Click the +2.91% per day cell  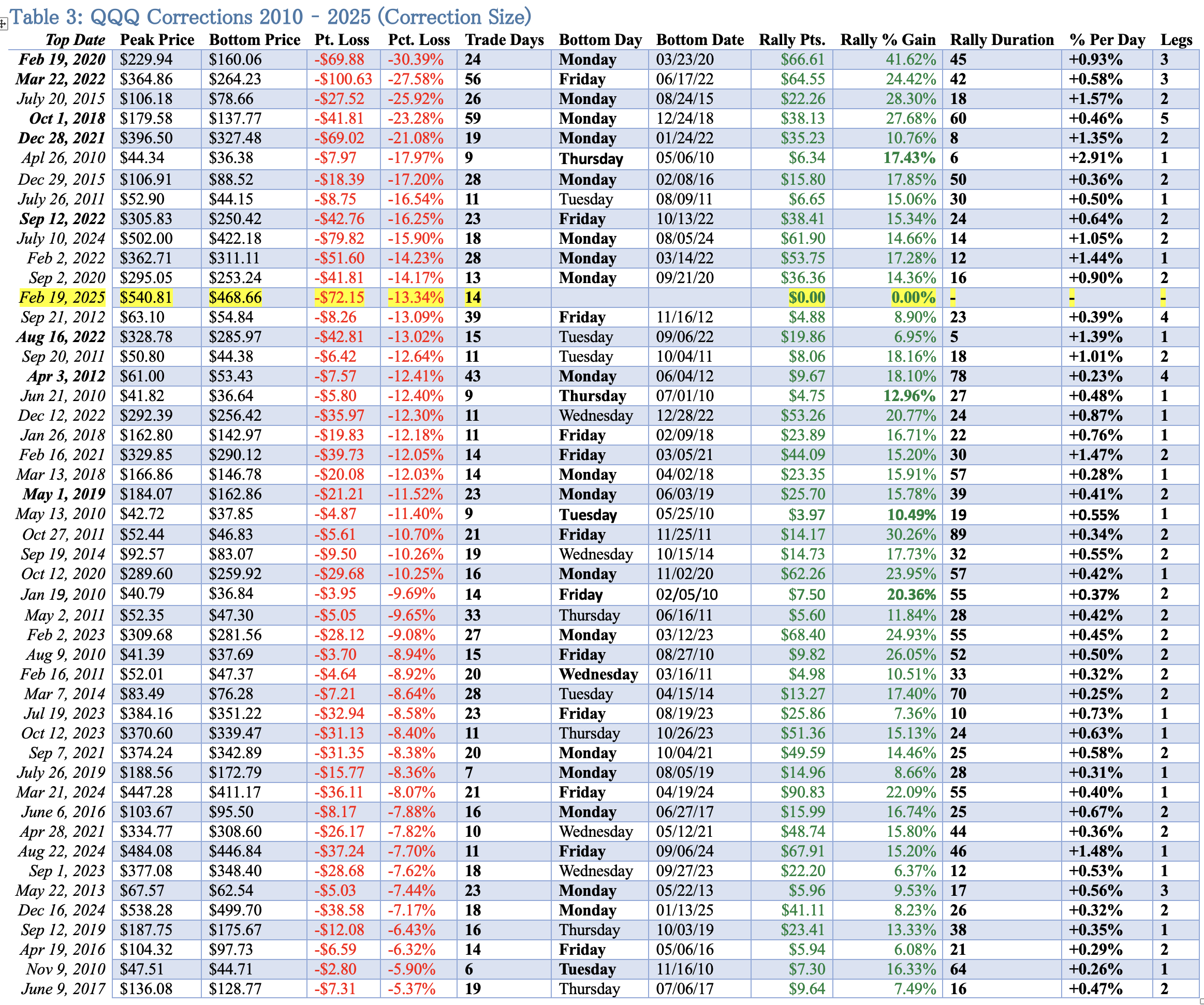(1096, 158)
